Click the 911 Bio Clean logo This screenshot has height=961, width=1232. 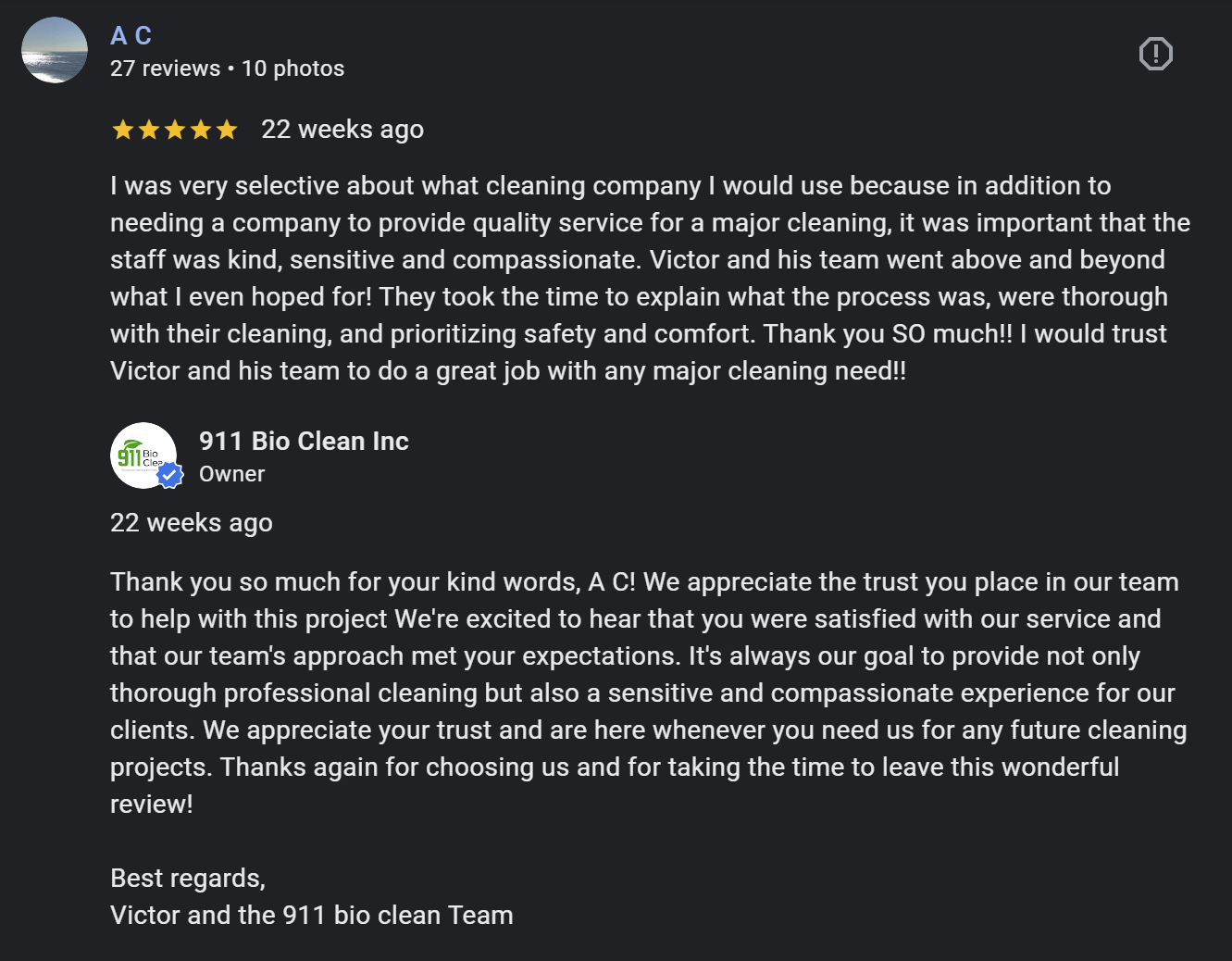(x=142, y=455)
